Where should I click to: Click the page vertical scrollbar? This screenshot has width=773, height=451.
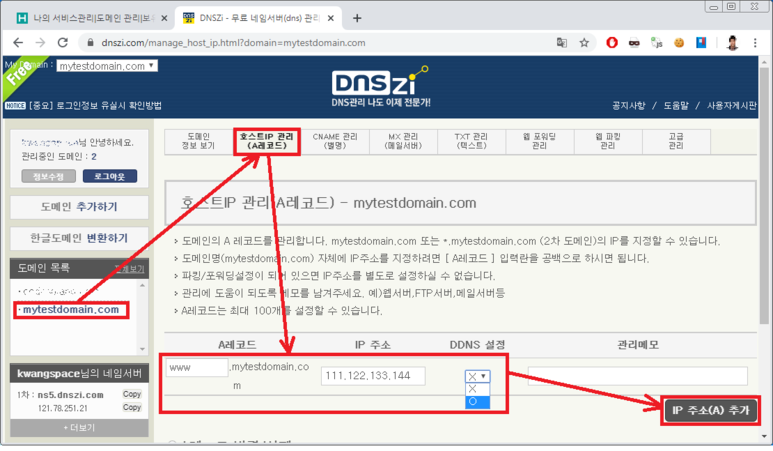764,196
